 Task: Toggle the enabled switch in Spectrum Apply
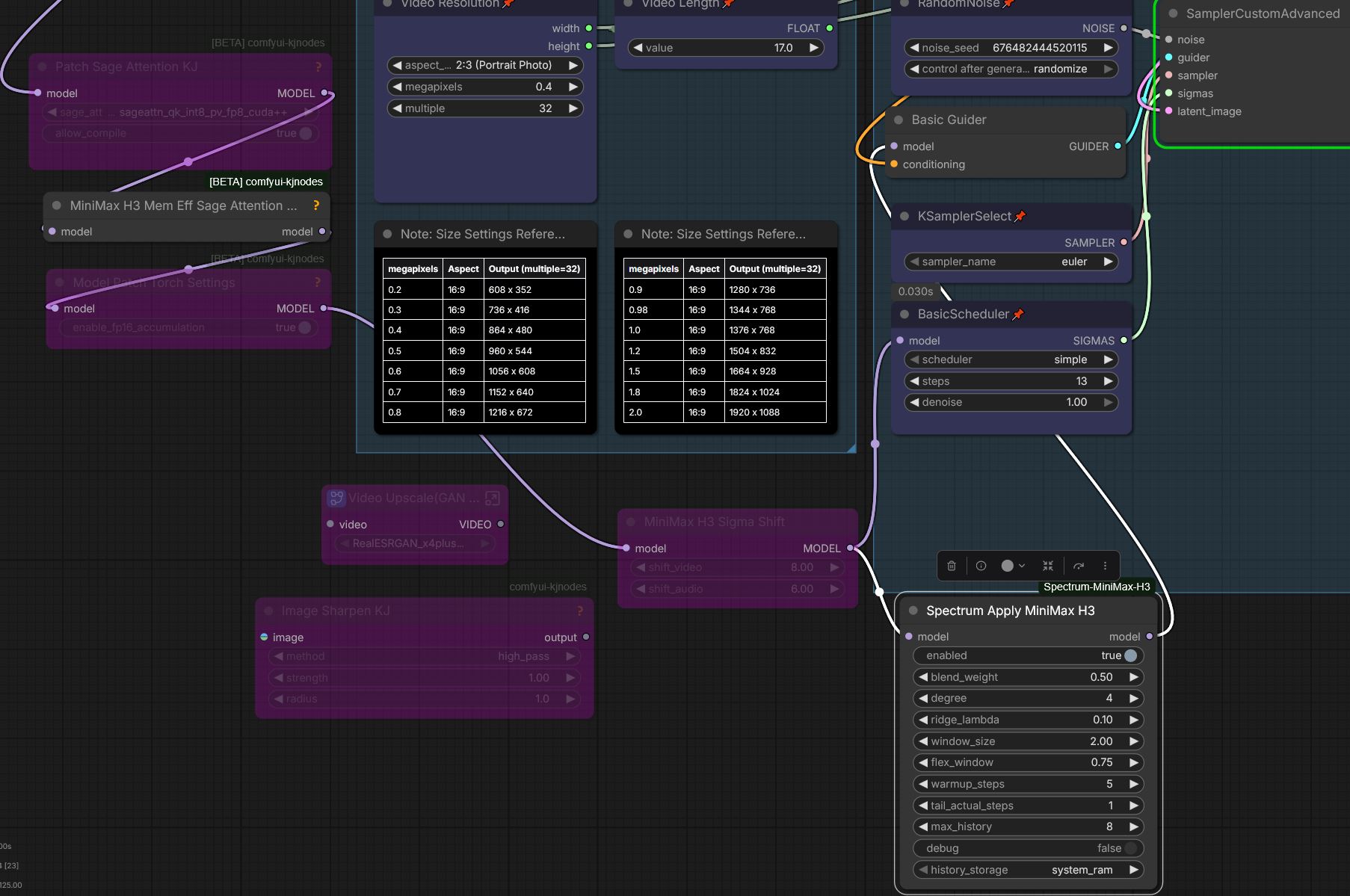tap(1130, 655)
